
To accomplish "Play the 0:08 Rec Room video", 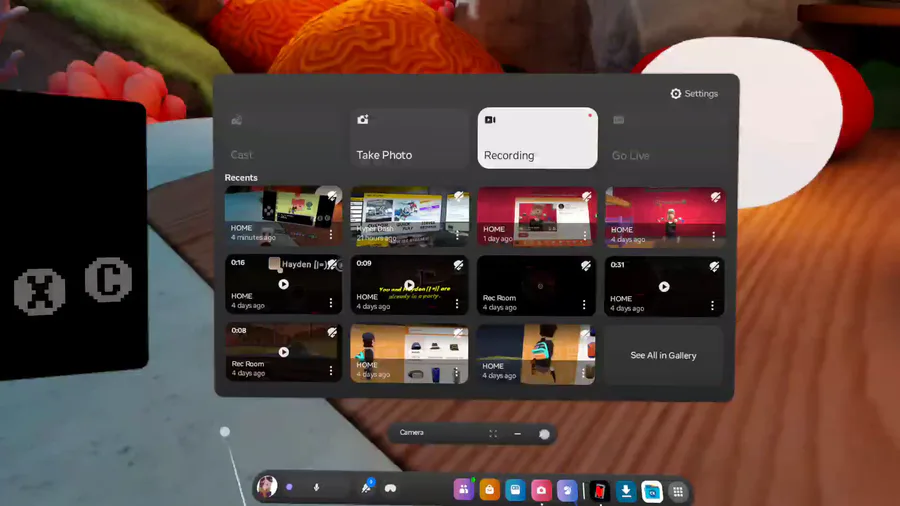I will point(284,352).
